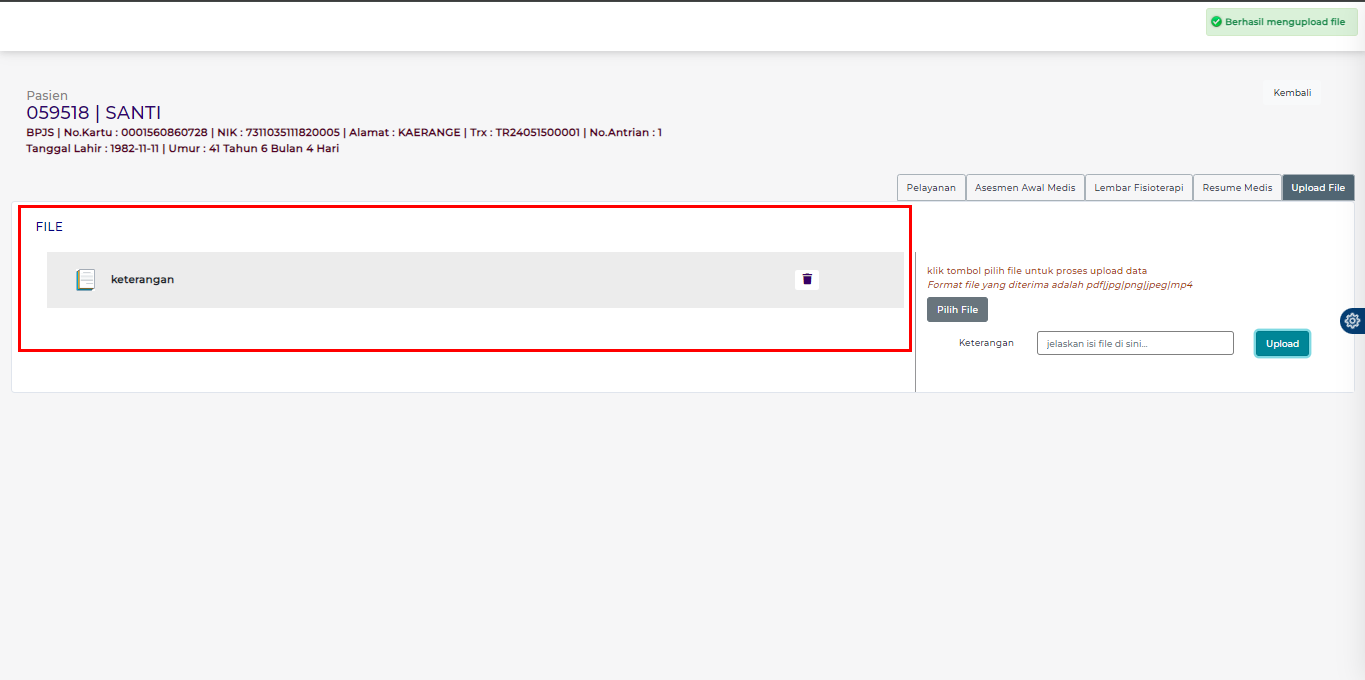Viewport: 1365px width, 680px height.
Task: Click the document icon beside keterangan
Action: [x=86, y=280]
